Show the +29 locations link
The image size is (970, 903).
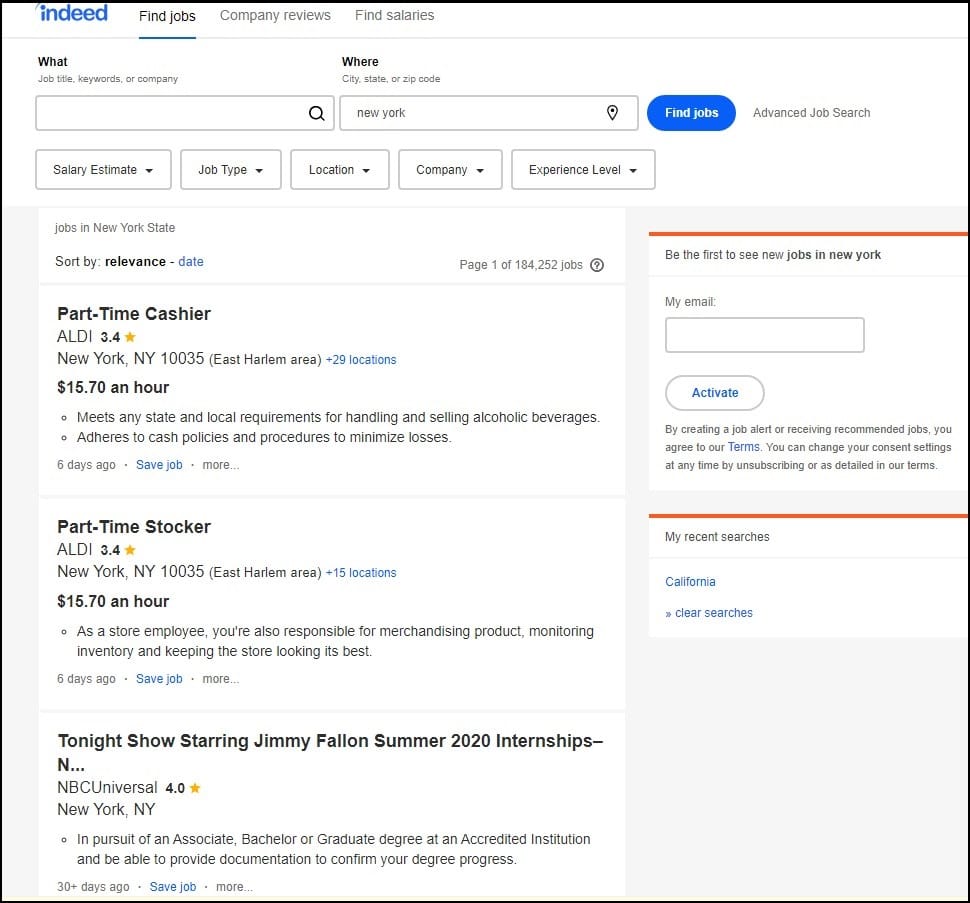coord(361,359)
